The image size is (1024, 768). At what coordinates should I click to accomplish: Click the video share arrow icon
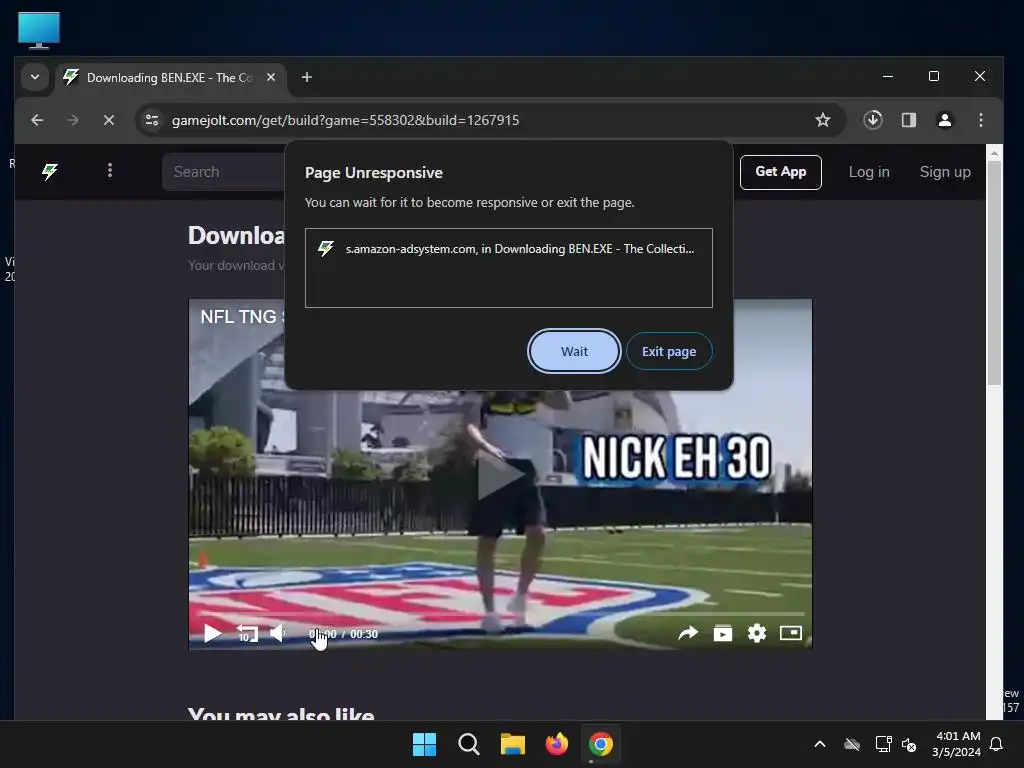click(688, 633)
